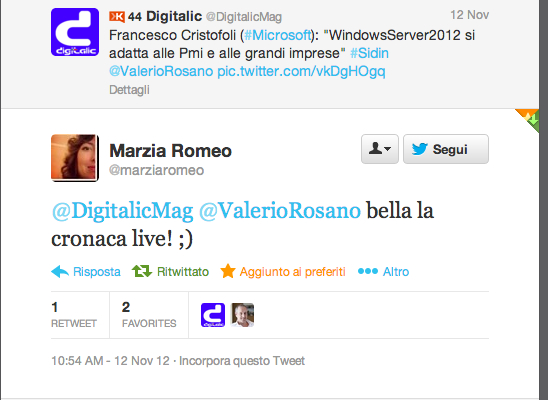This screenshot has height=400, width=548.
Task: Open the #Microsoft hashtag link
Action: pos(278,35)
